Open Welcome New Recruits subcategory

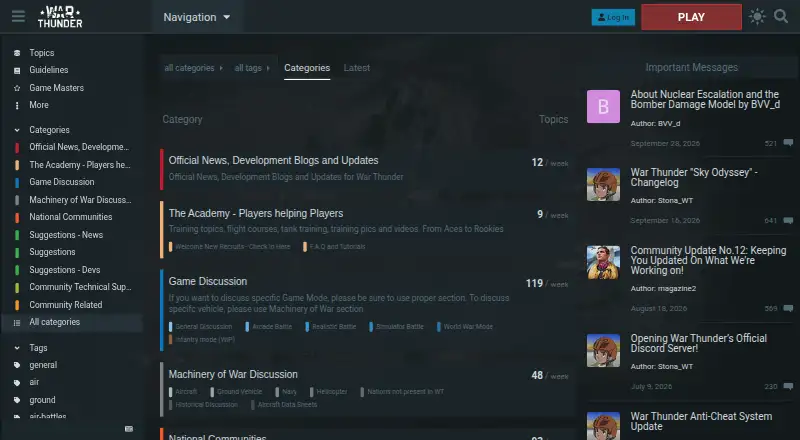tap(233, 247)
